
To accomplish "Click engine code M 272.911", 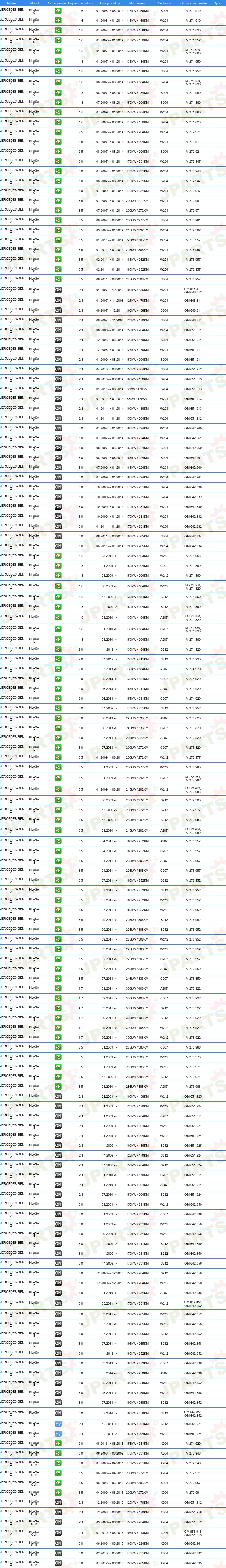I will (x=194, y=142).
